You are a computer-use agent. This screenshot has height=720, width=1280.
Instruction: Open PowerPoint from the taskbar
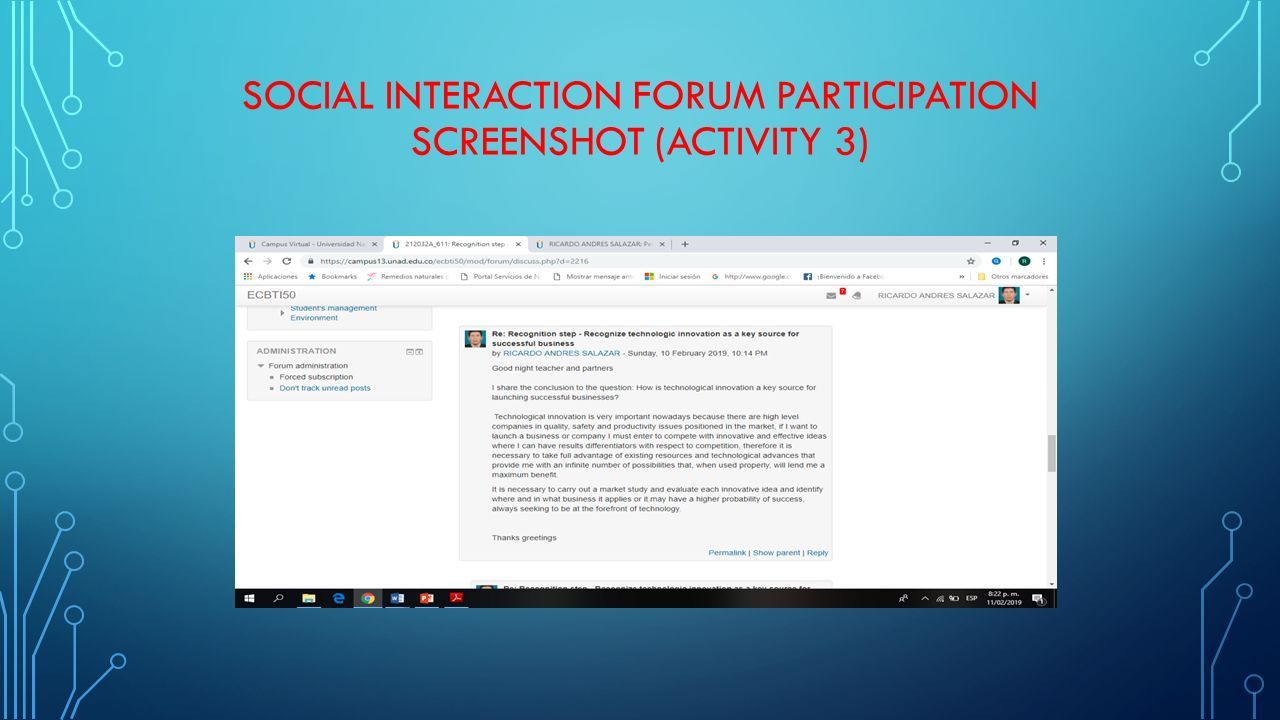click(x=426, y=599)
